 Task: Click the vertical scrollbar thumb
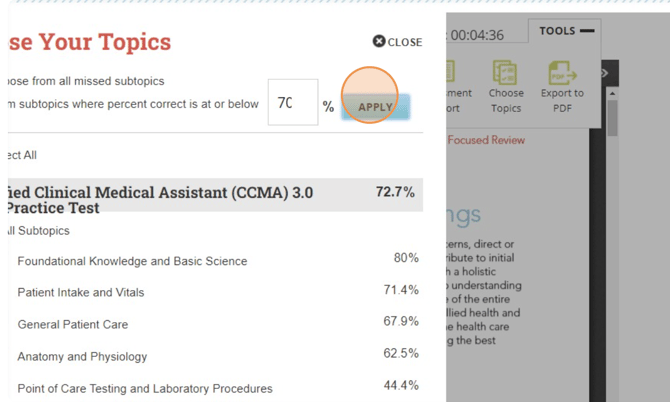click(612, 117)
